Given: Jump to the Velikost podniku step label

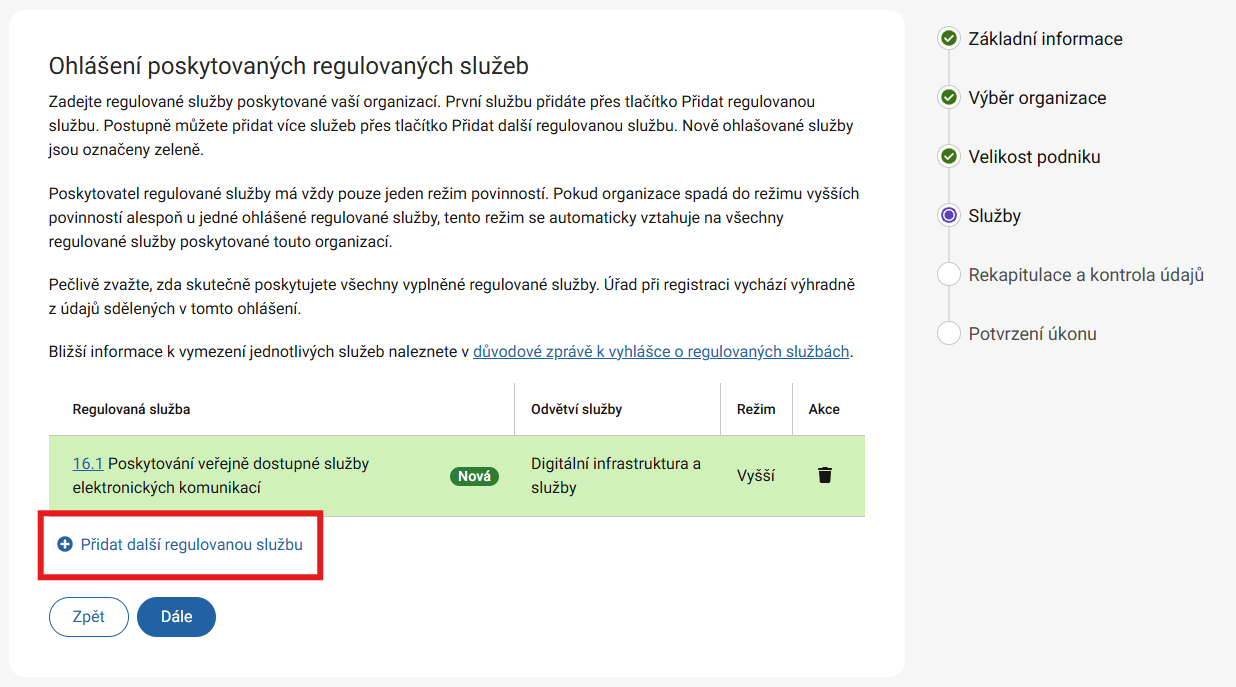Looking at the screenshot, I should coord(1034,157).
